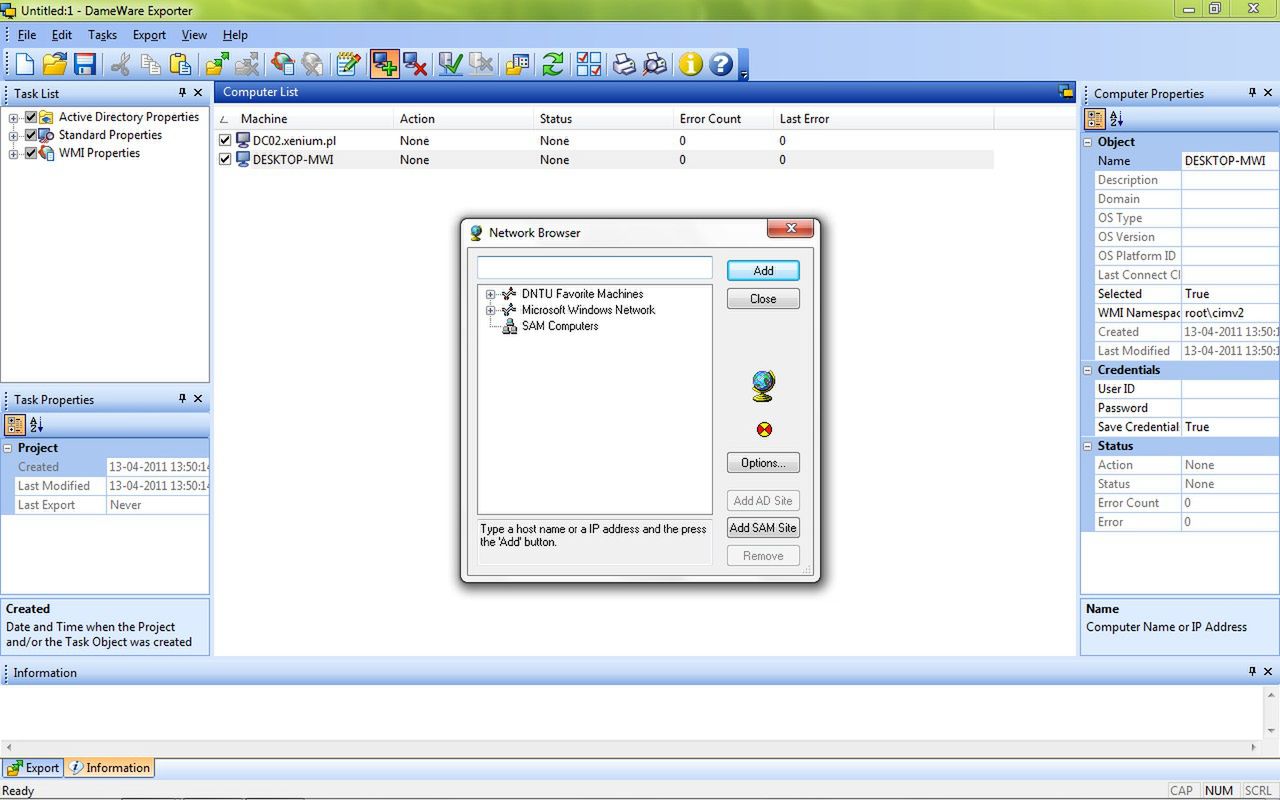This screenshot has width=1280, height=800.
Task: Toggle Active Directory Properties checkbox
Action: click(x=31, y=117)
